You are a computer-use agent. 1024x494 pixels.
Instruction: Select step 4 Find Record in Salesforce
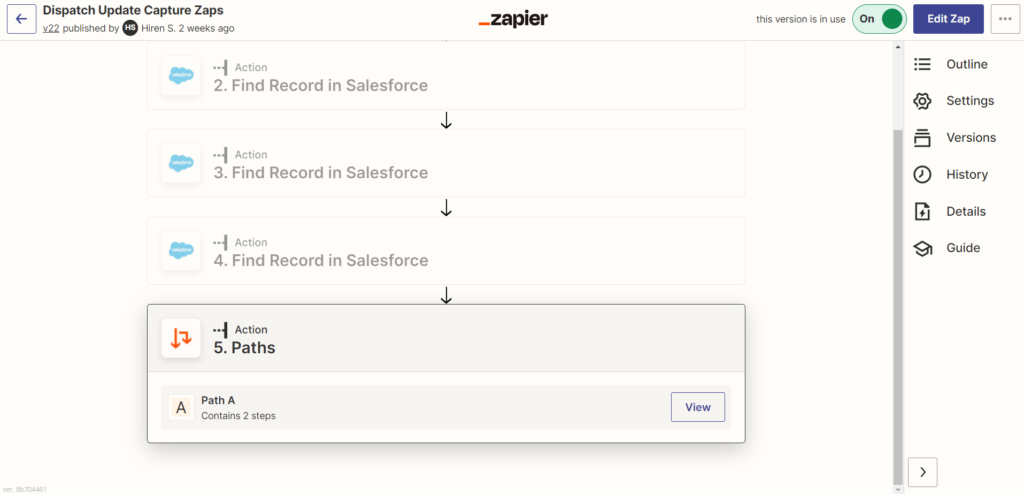click(446, 251)
